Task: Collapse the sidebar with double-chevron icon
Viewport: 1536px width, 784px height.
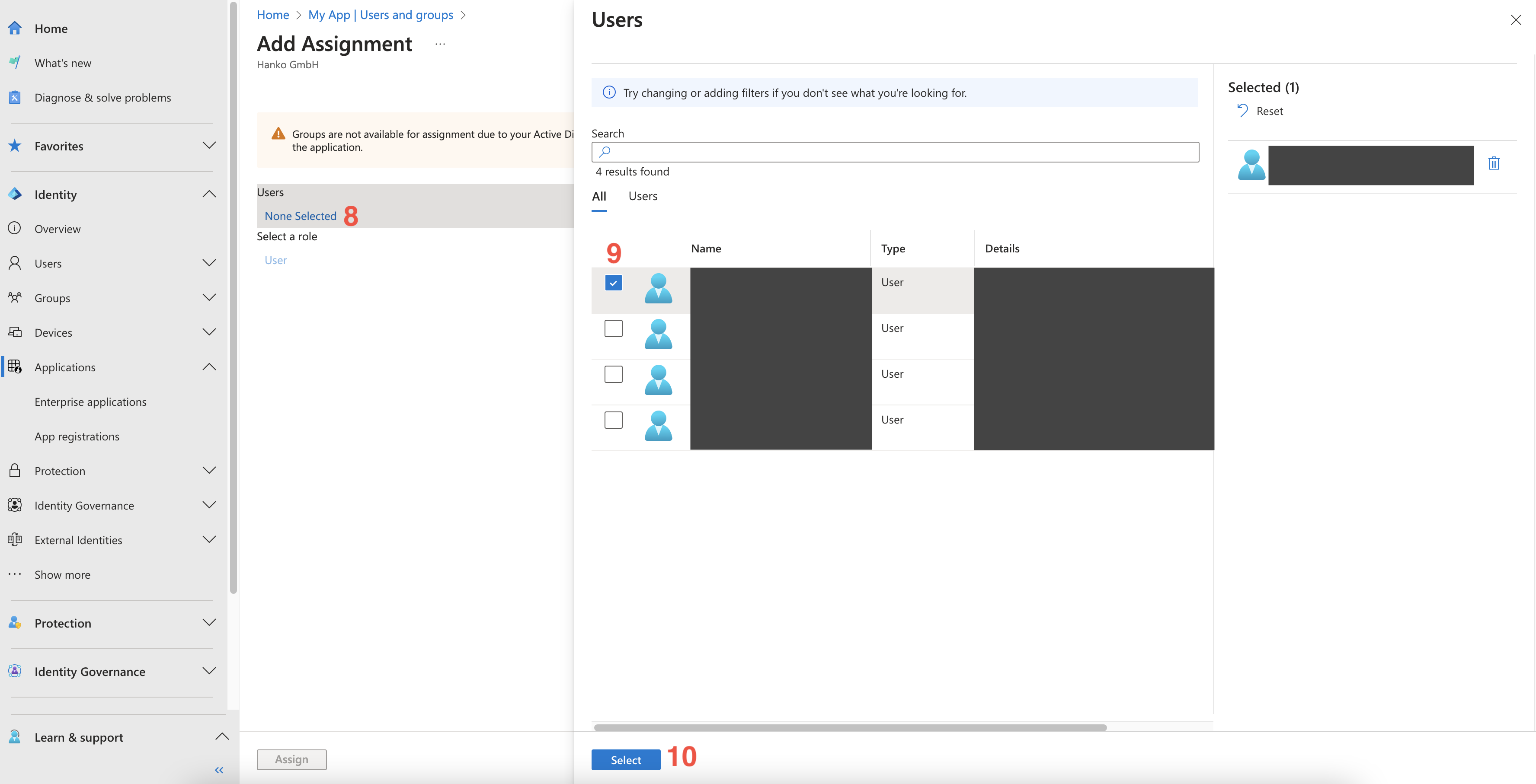Action: (219, 770)
